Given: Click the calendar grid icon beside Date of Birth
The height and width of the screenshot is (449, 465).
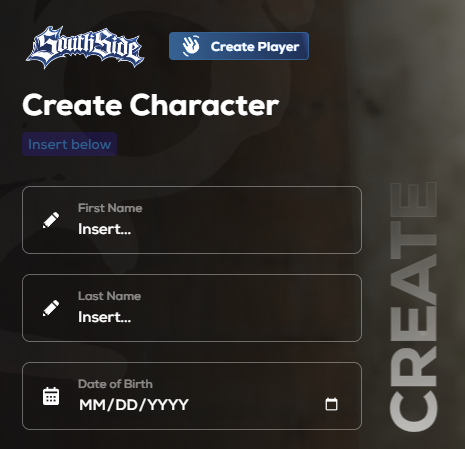Looking at the screenshot, I should pos(51,396).
